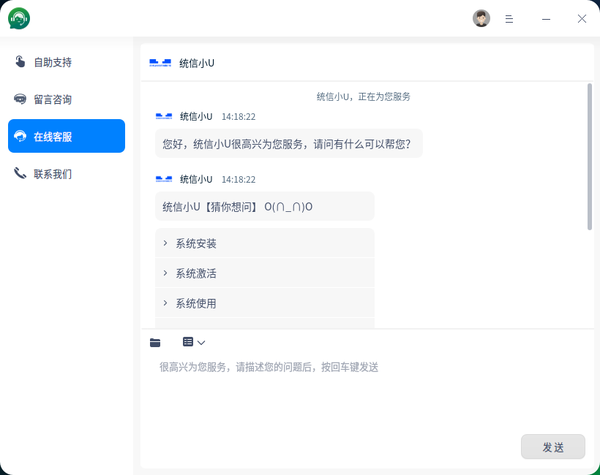Click the 在线客服 headset icon

pos(20,136)
